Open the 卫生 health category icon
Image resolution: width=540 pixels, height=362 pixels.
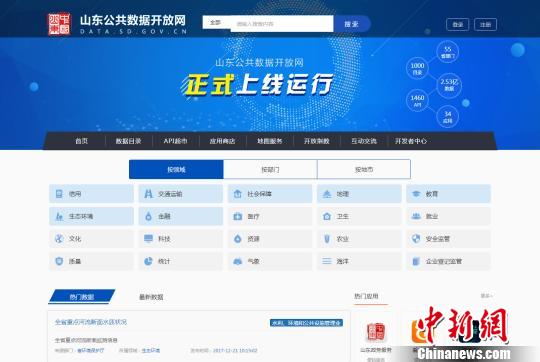click(x=327, y=216)
